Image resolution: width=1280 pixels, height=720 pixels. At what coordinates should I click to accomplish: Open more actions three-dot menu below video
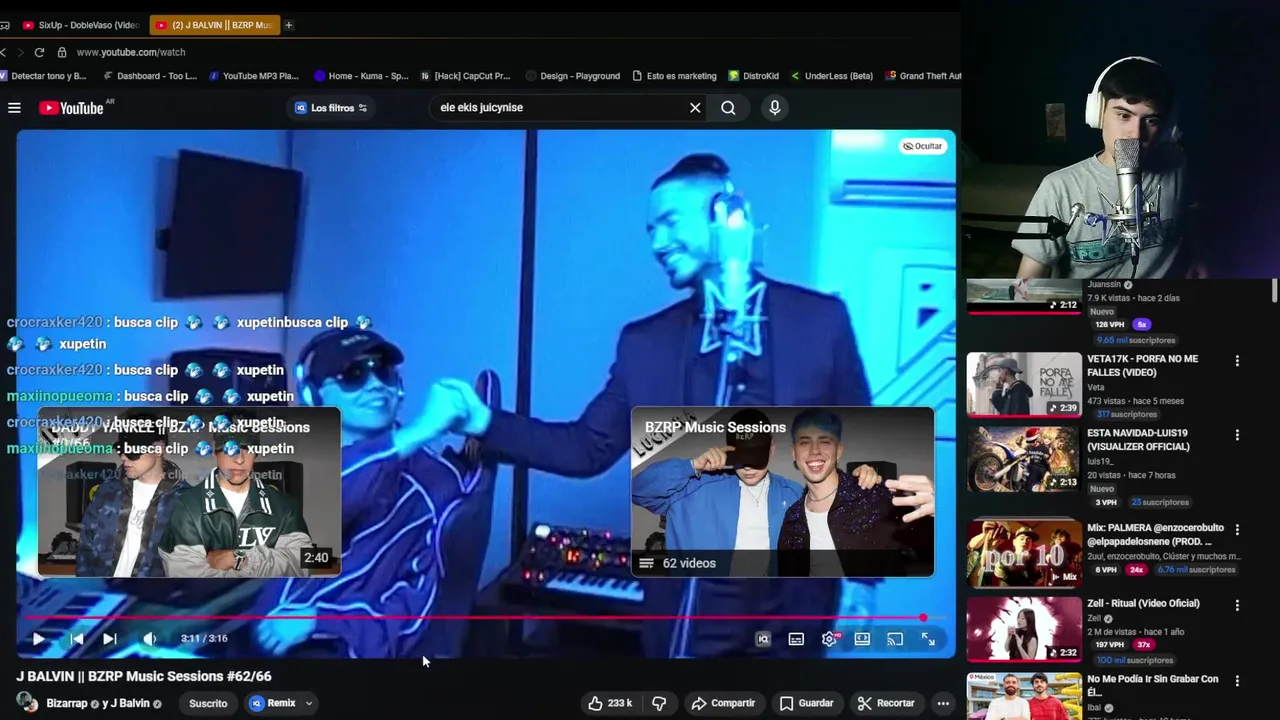click(x=943, y=703)
